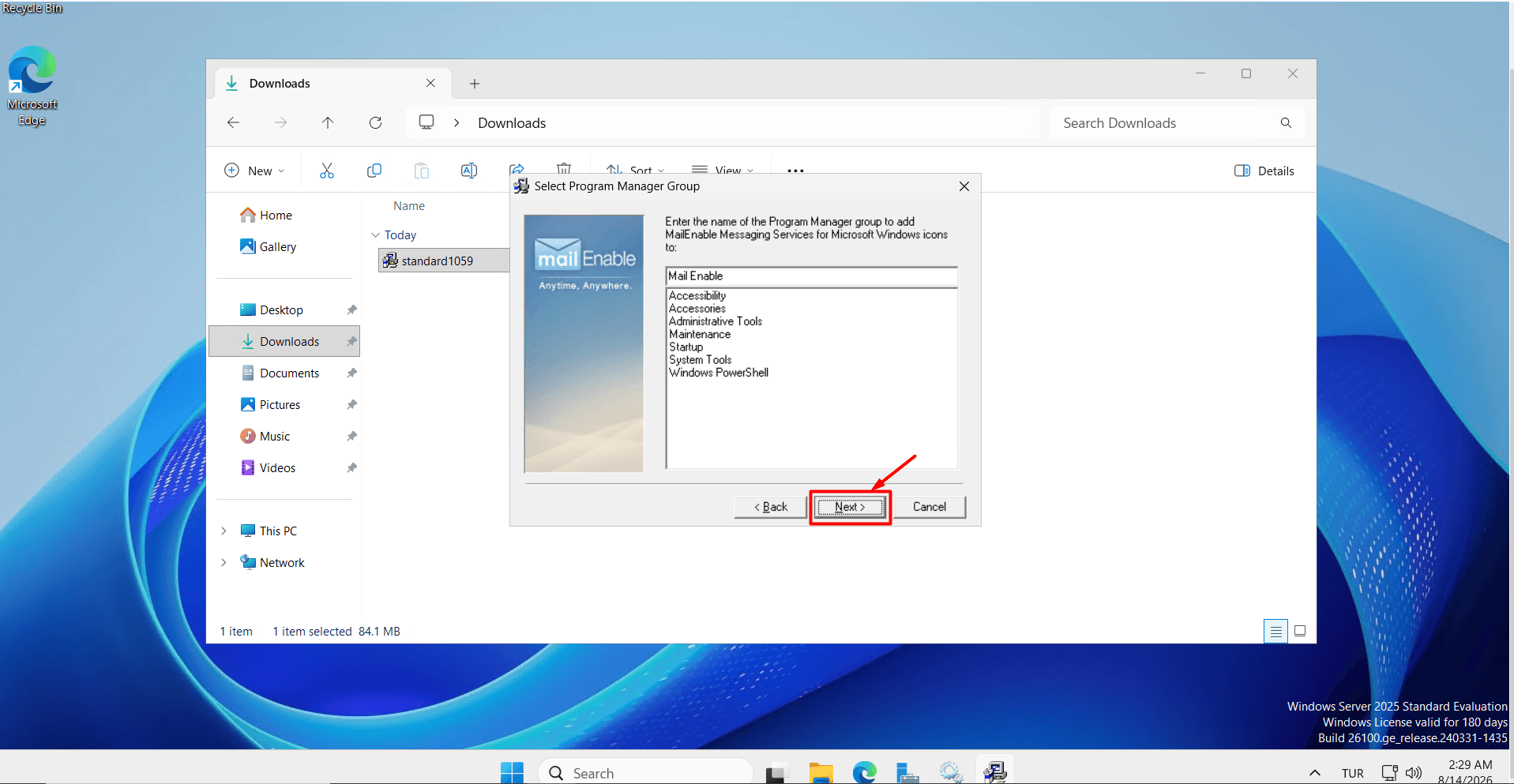
Task: Click the Cut scissors icon in Explorer
Action: [327, 171]
